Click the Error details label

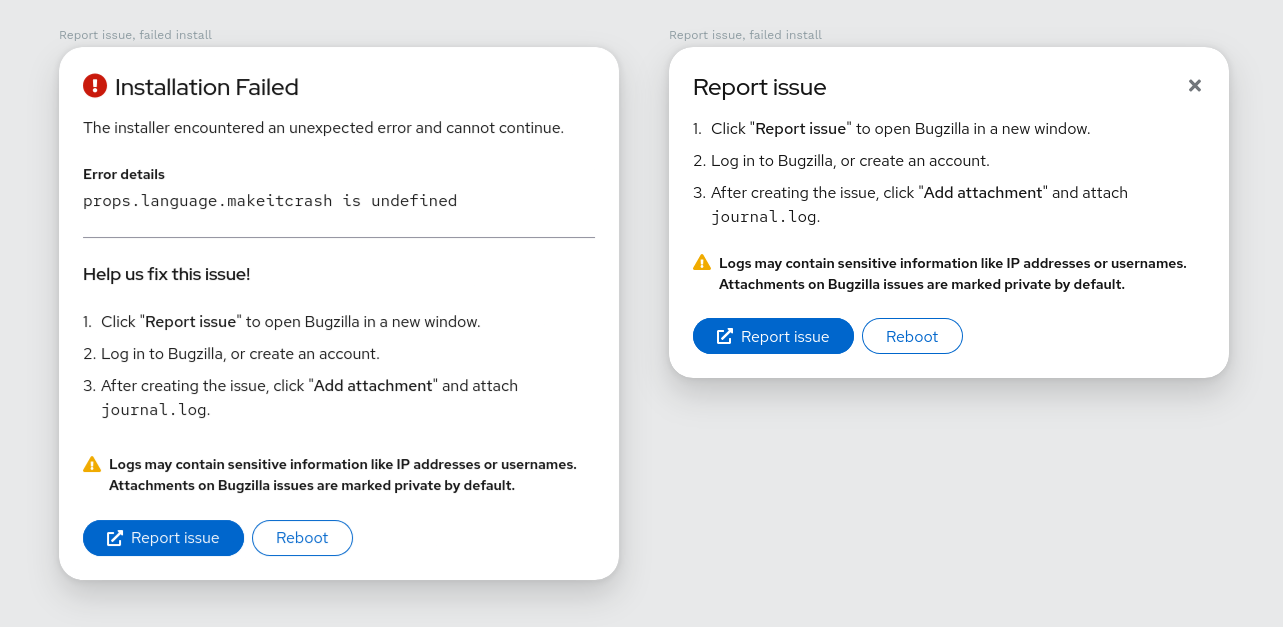(124, 174)
